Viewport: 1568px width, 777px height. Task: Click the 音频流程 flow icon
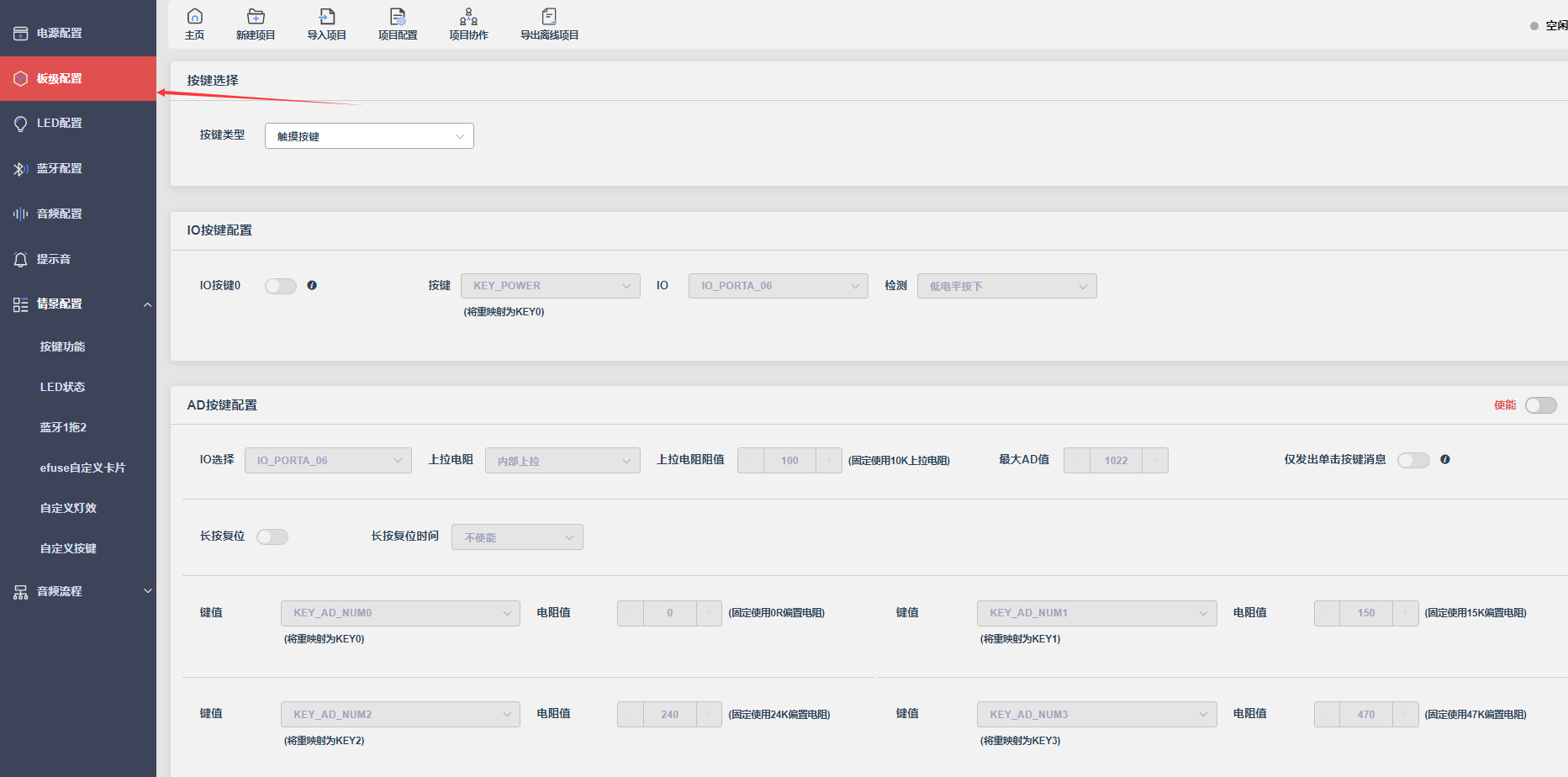[21, 592]
